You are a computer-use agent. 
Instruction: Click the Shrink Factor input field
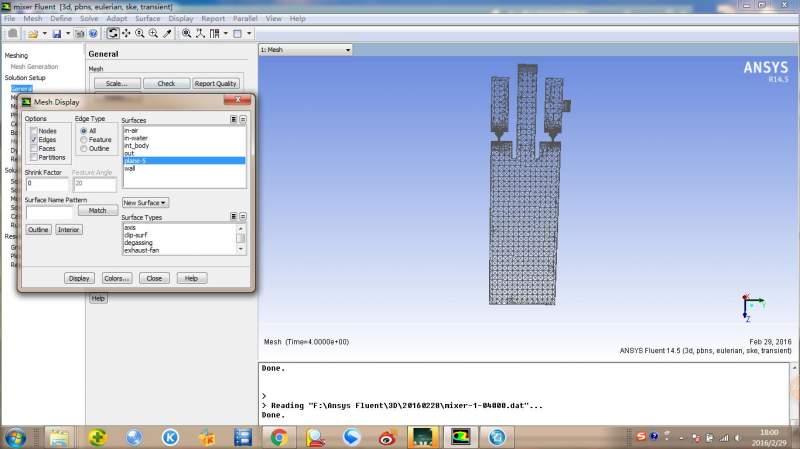46,184
